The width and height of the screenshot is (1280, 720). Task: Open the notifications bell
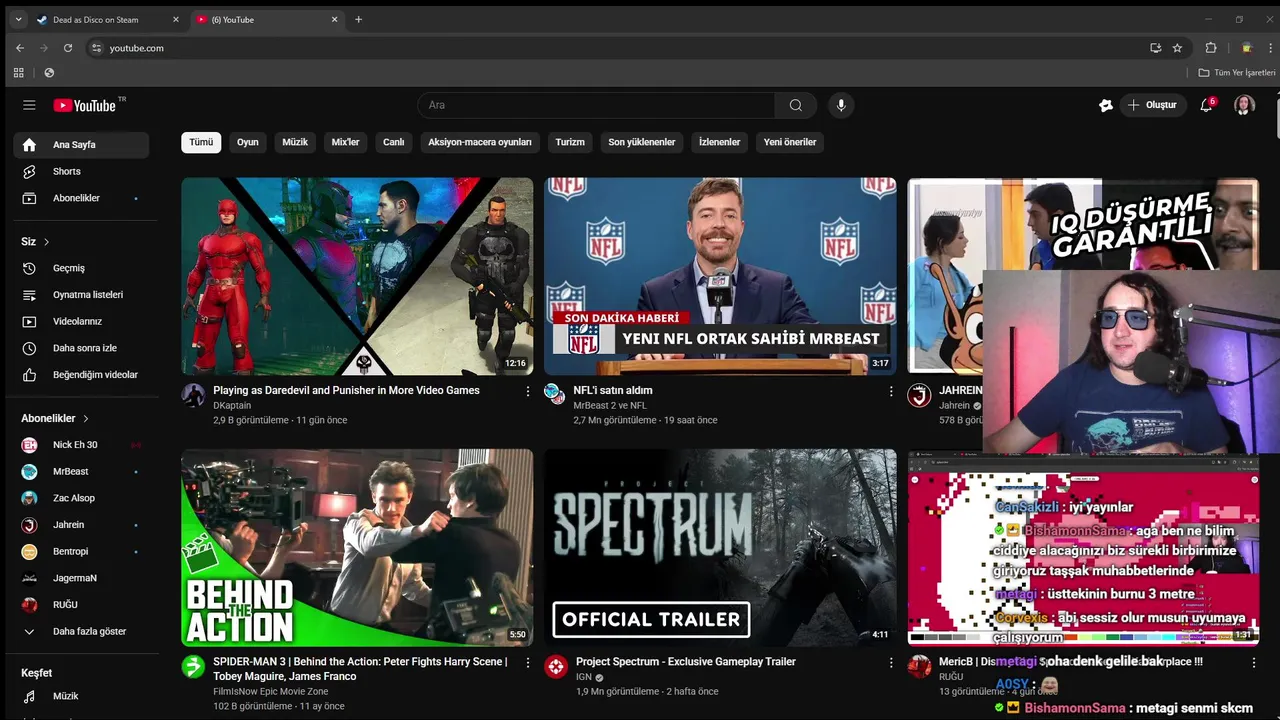(x=1206, y=105)
